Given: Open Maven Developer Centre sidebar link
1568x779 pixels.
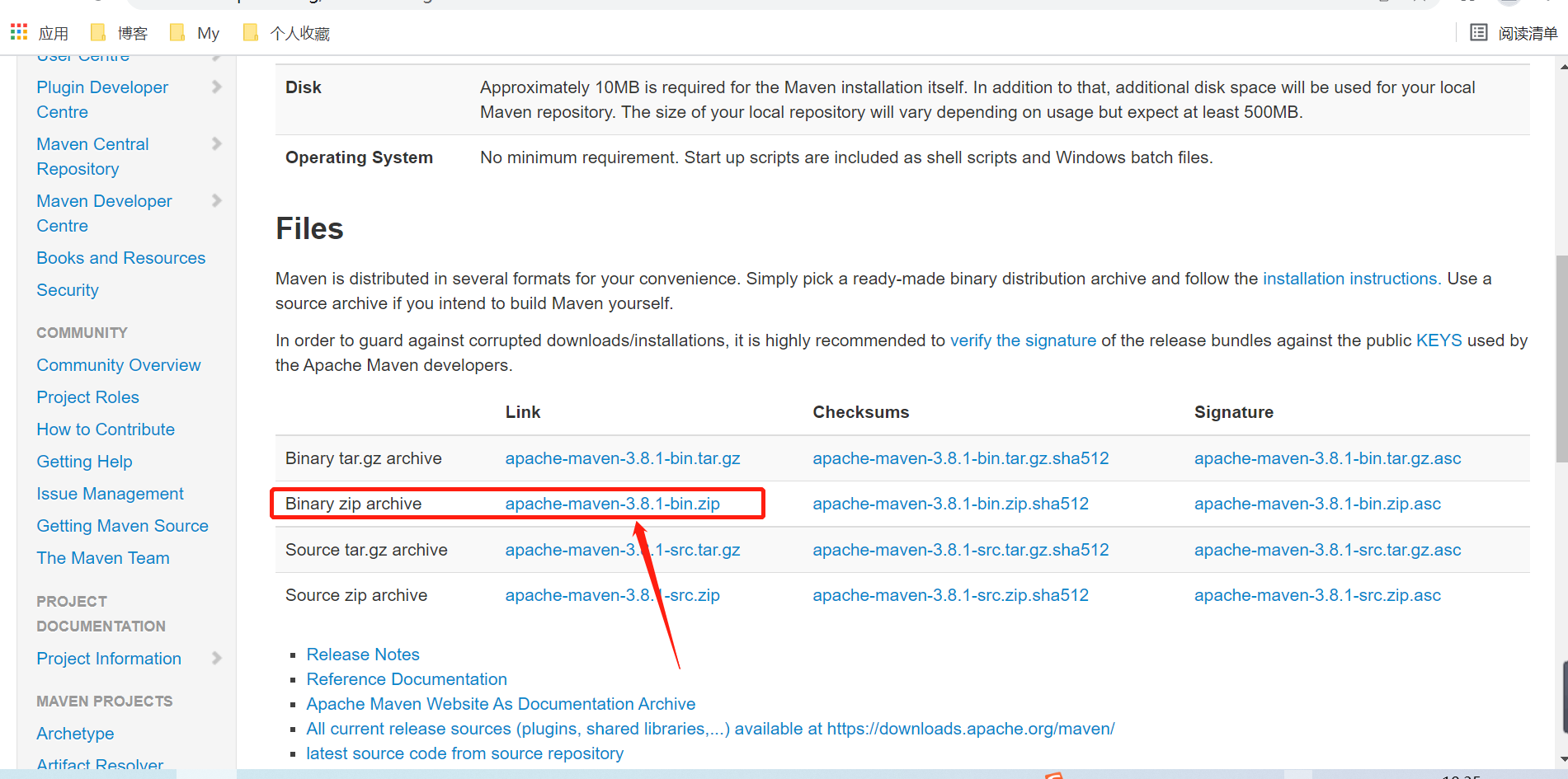Looking at the screenshot, I should point(104,214).
